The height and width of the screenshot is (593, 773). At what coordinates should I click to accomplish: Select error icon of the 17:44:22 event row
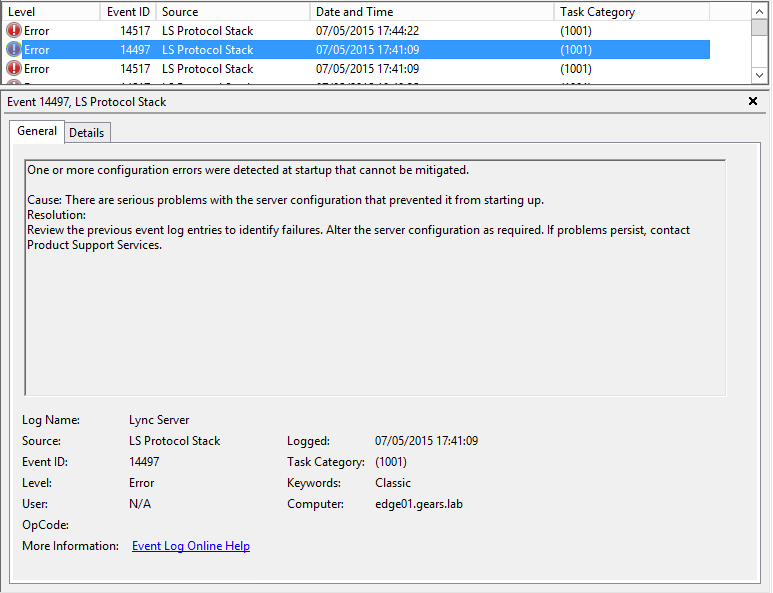(x=14, y=31)
